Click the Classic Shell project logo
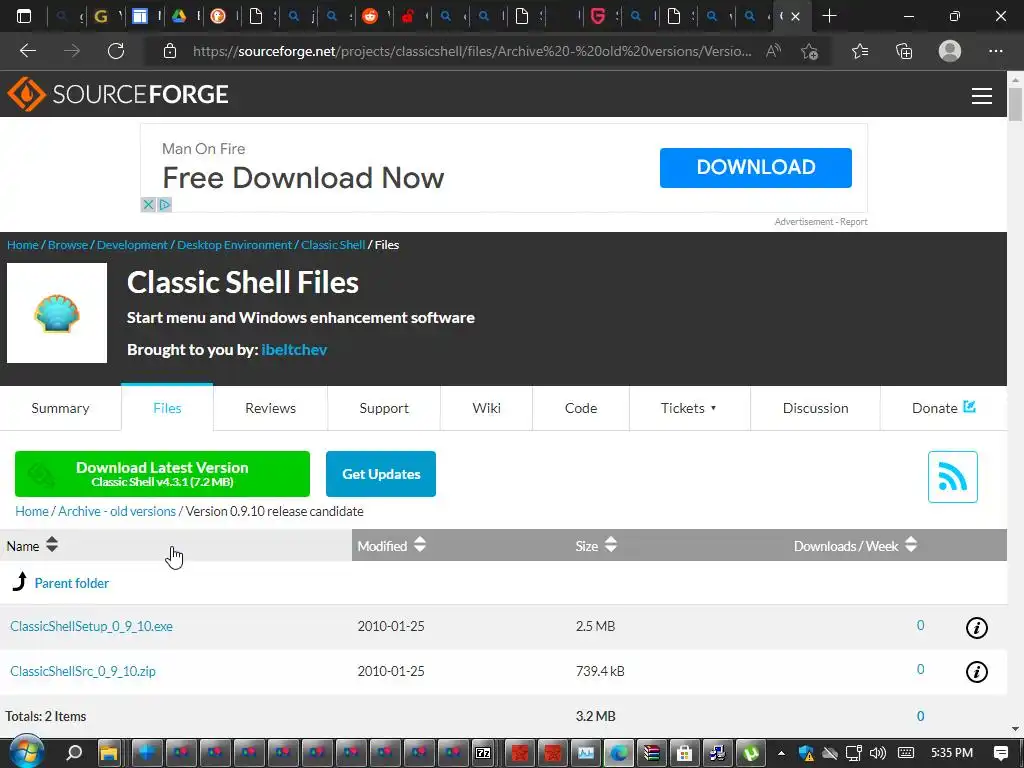The height and width of the screenshot is (768, 1024). (57, 313)
